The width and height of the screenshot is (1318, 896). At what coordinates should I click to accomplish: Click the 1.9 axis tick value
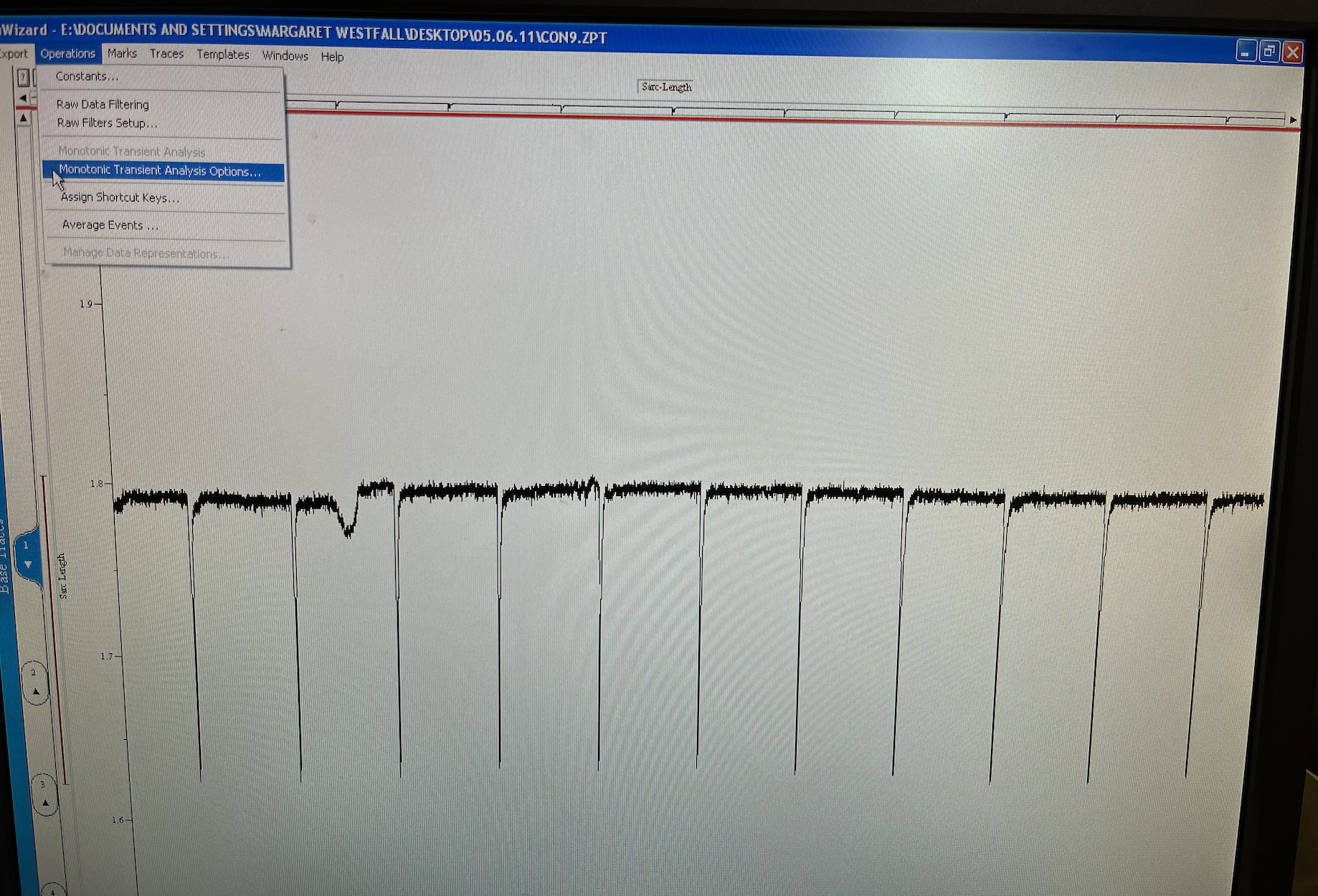click(86, 304)
